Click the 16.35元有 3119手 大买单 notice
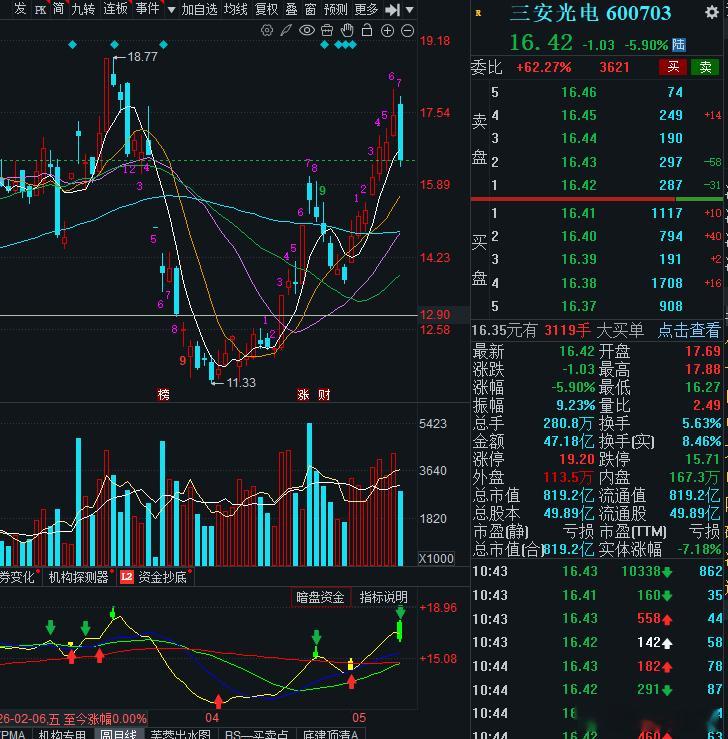 [557, 330]
